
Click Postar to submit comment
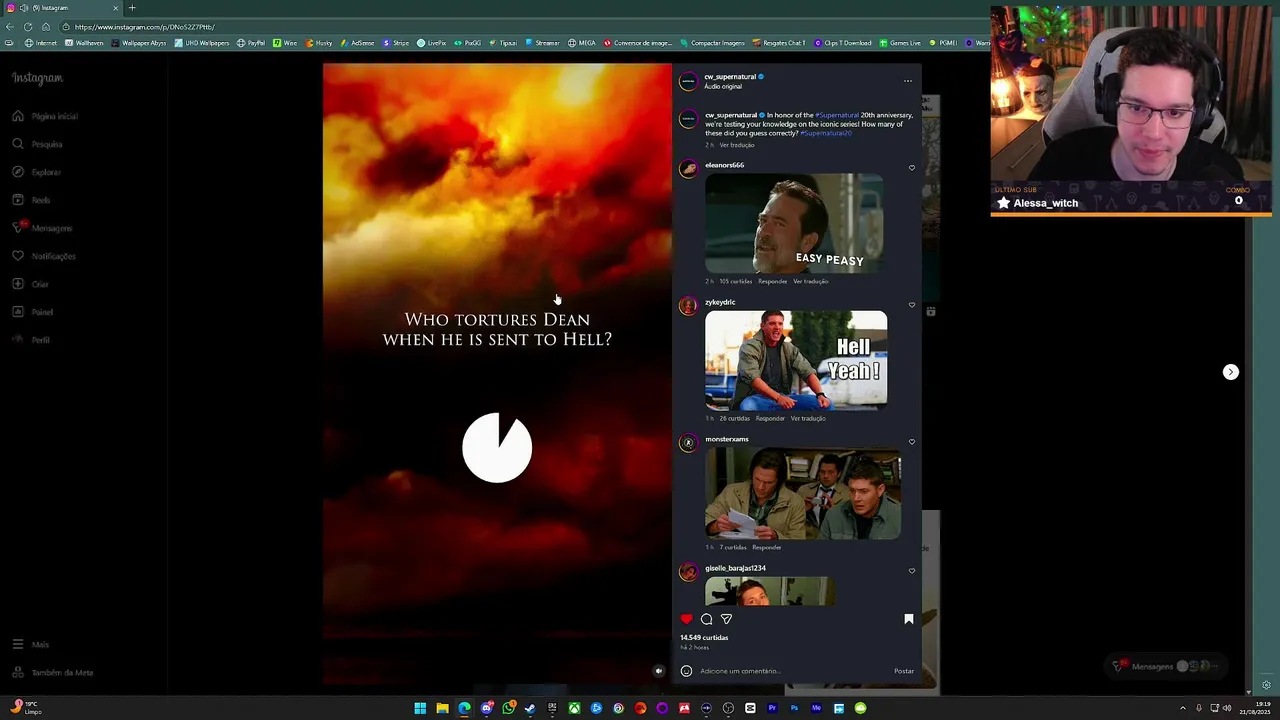coord(904,671)
